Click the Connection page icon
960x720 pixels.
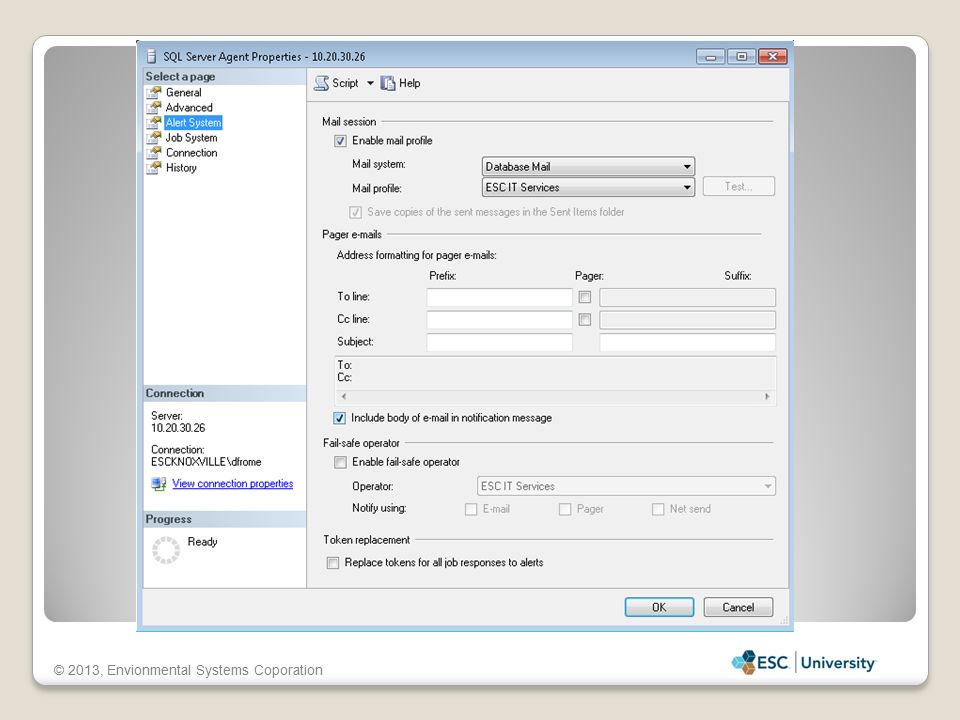[154, 152]
